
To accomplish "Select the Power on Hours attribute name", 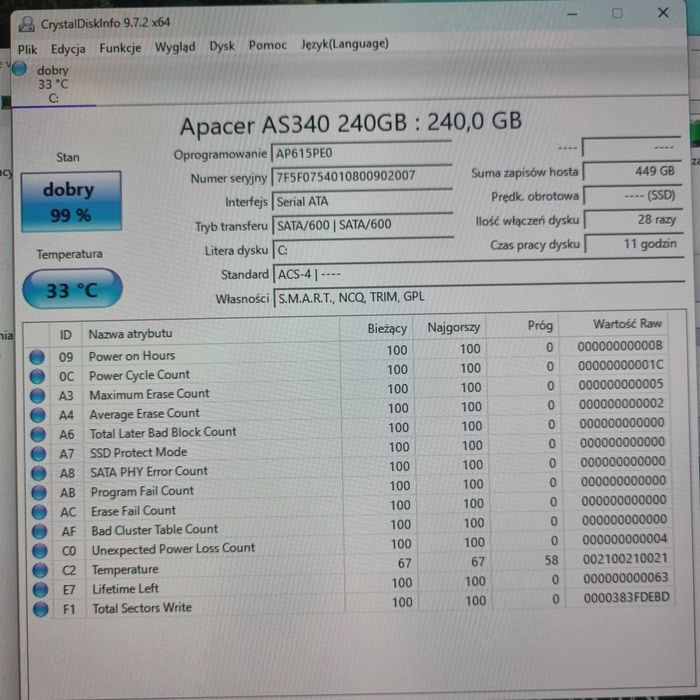I will [132, 356].
